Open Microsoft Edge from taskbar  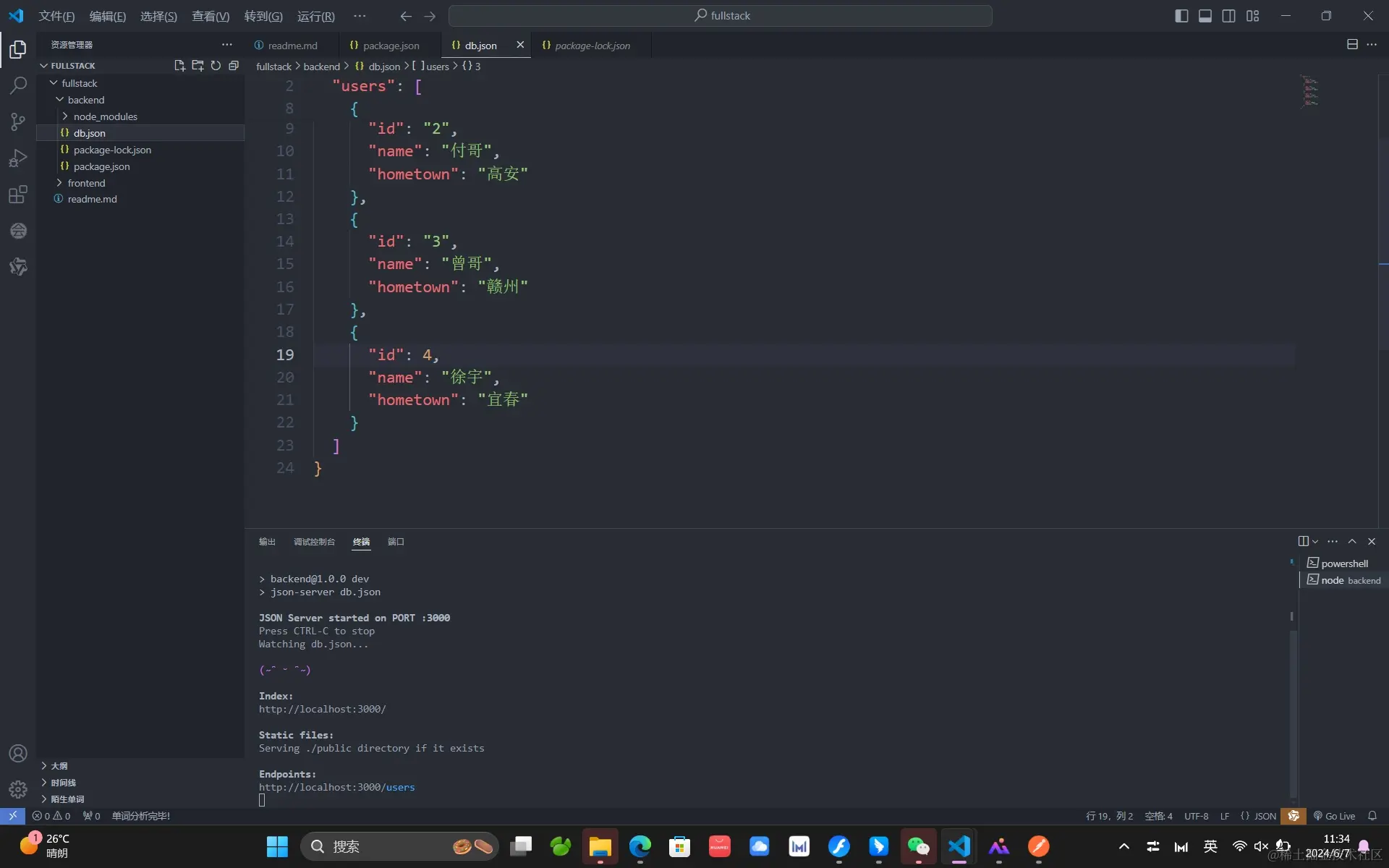coord(640,846)
